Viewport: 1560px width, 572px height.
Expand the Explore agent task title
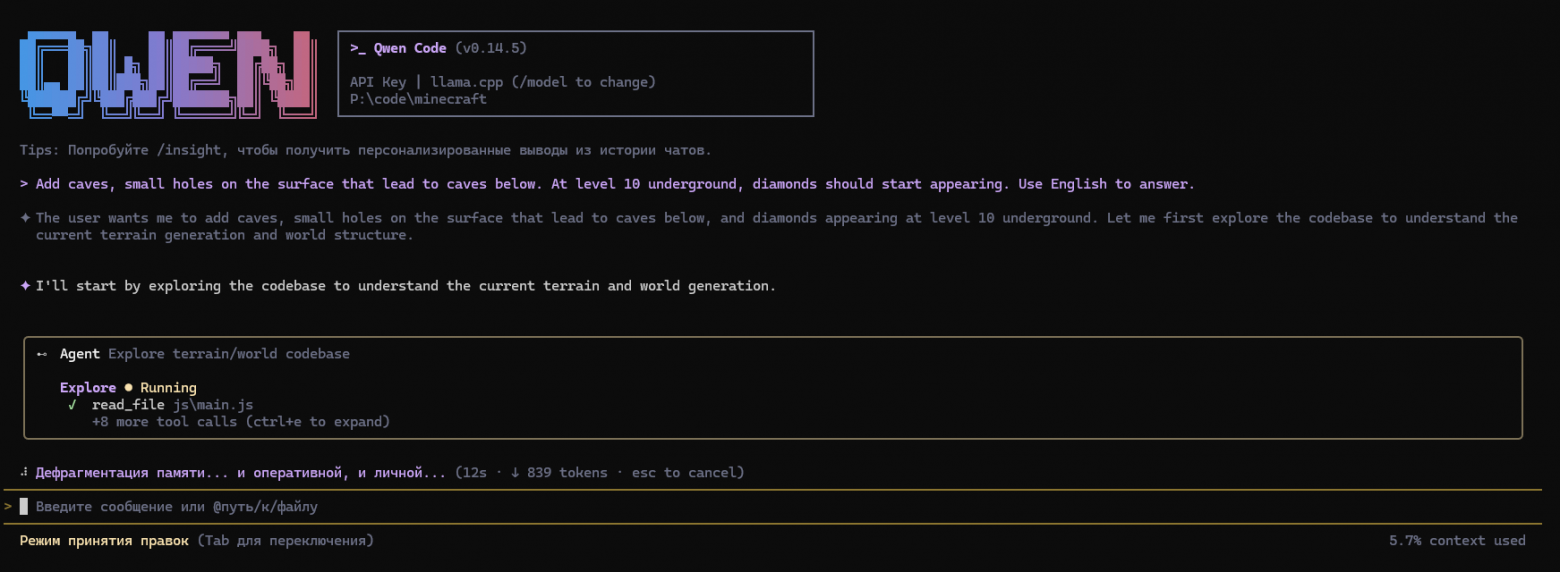[229, 354]
